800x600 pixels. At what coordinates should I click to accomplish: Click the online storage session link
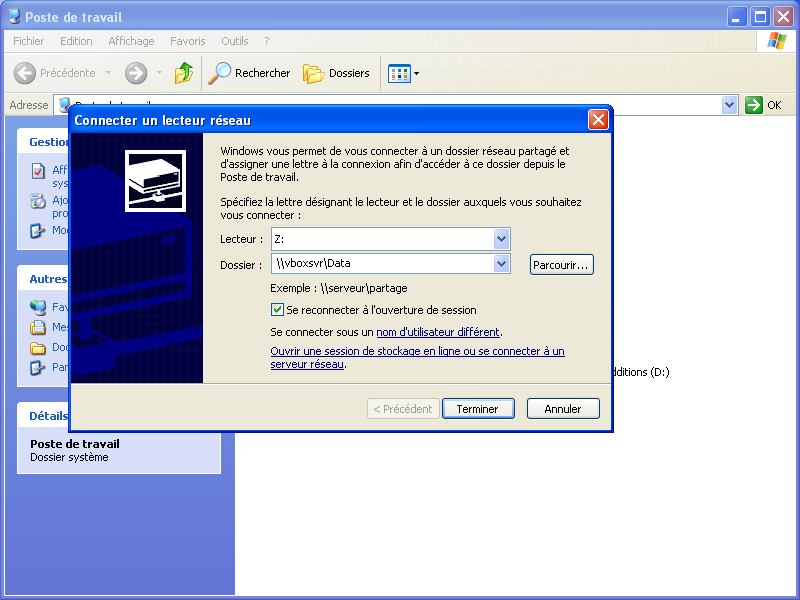pyautogui.click(x=417, y=352)
